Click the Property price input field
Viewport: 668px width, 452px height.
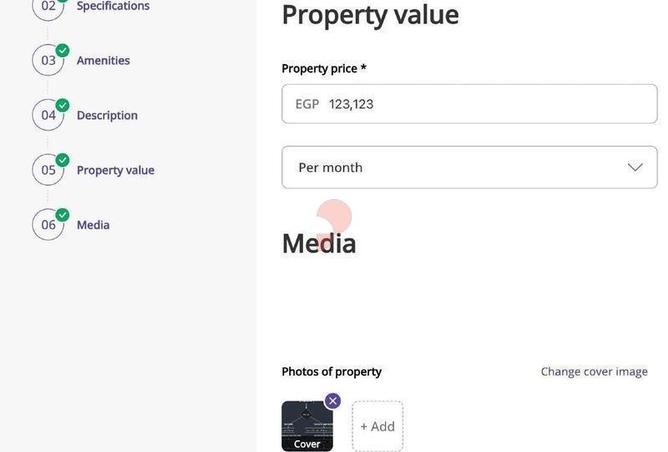click(x=480, y=104)
